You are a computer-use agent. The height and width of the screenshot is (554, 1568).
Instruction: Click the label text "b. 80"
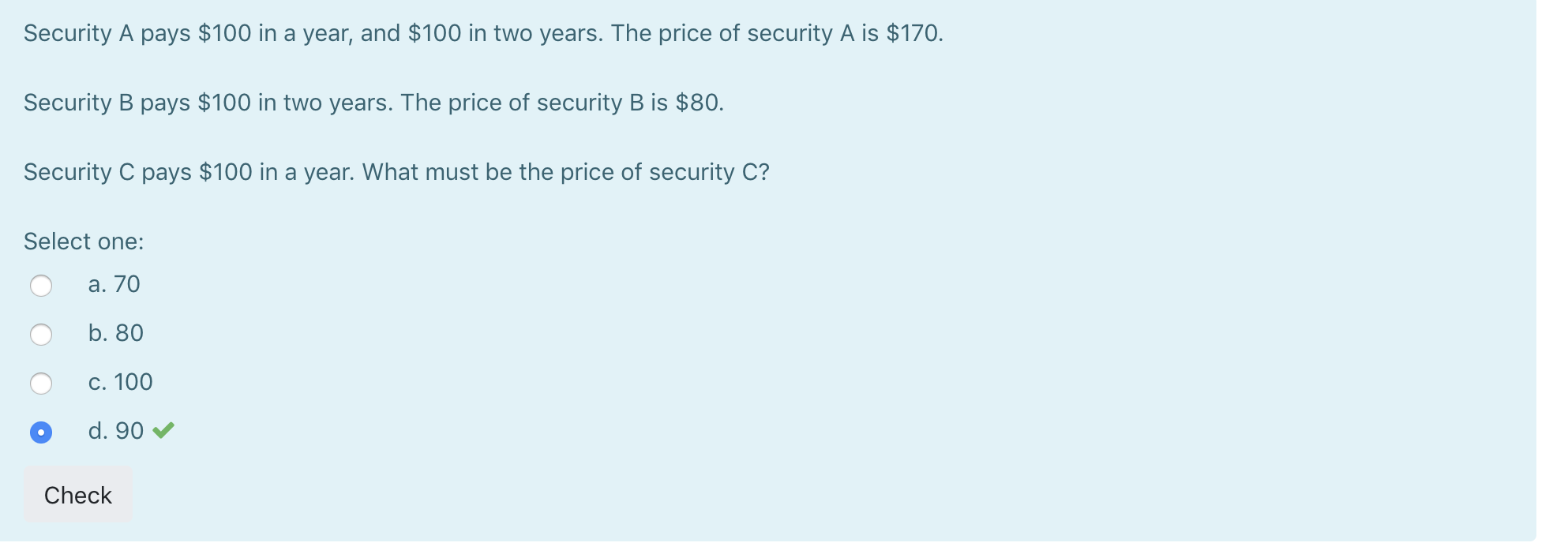[116, 334]
